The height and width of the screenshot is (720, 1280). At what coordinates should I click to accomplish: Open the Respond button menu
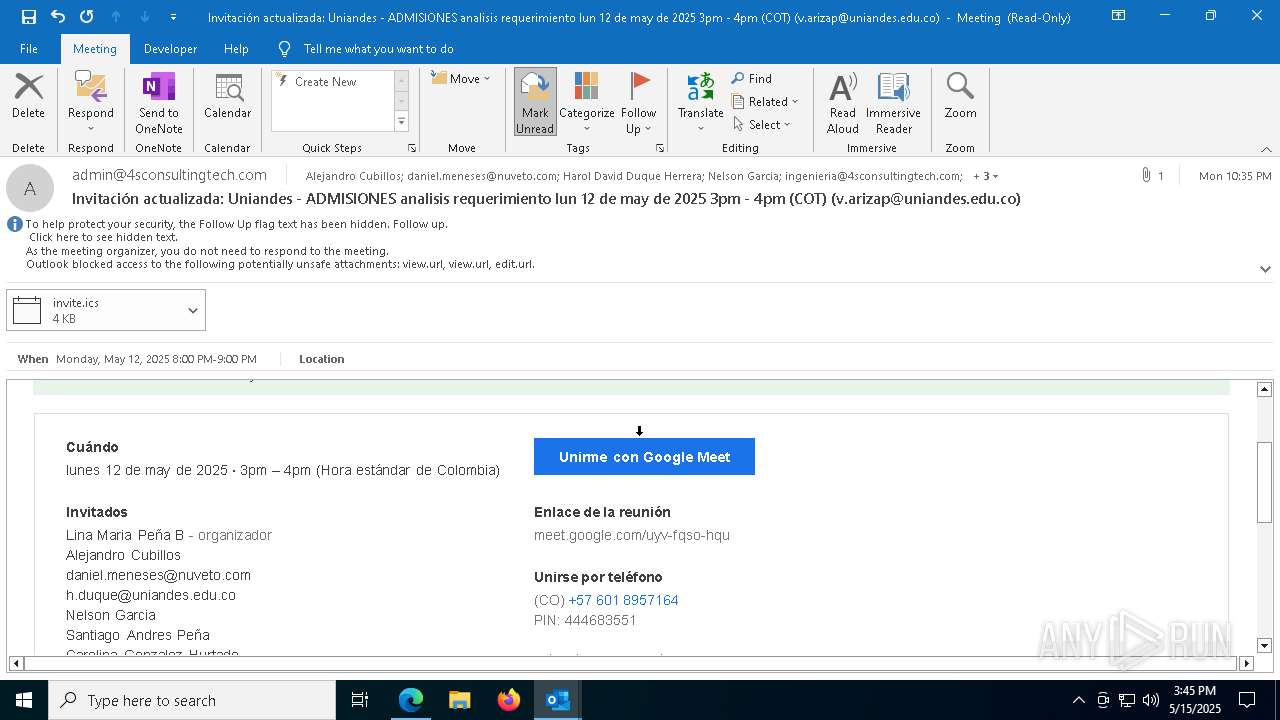[x=91, y=104]
